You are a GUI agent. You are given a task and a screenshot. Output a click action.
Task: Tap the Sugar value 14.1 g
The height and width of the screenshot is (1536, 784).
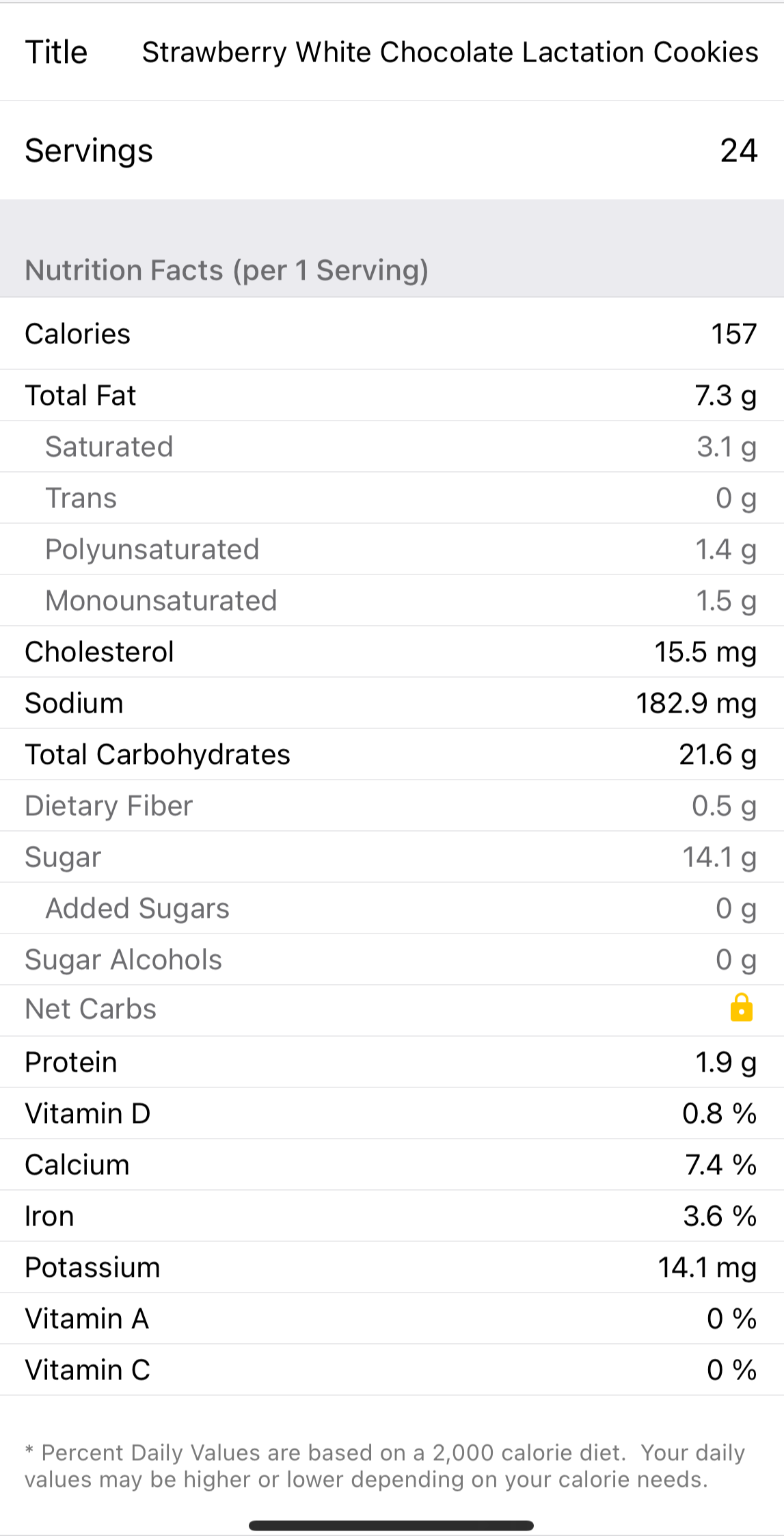(719, 858)
